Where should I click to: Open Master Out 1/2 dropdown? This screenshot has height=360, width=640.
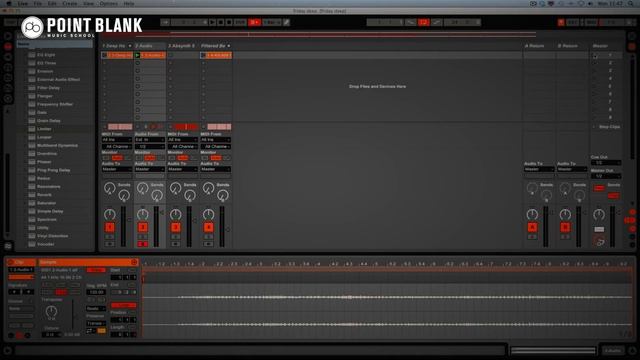pos(606,176)
